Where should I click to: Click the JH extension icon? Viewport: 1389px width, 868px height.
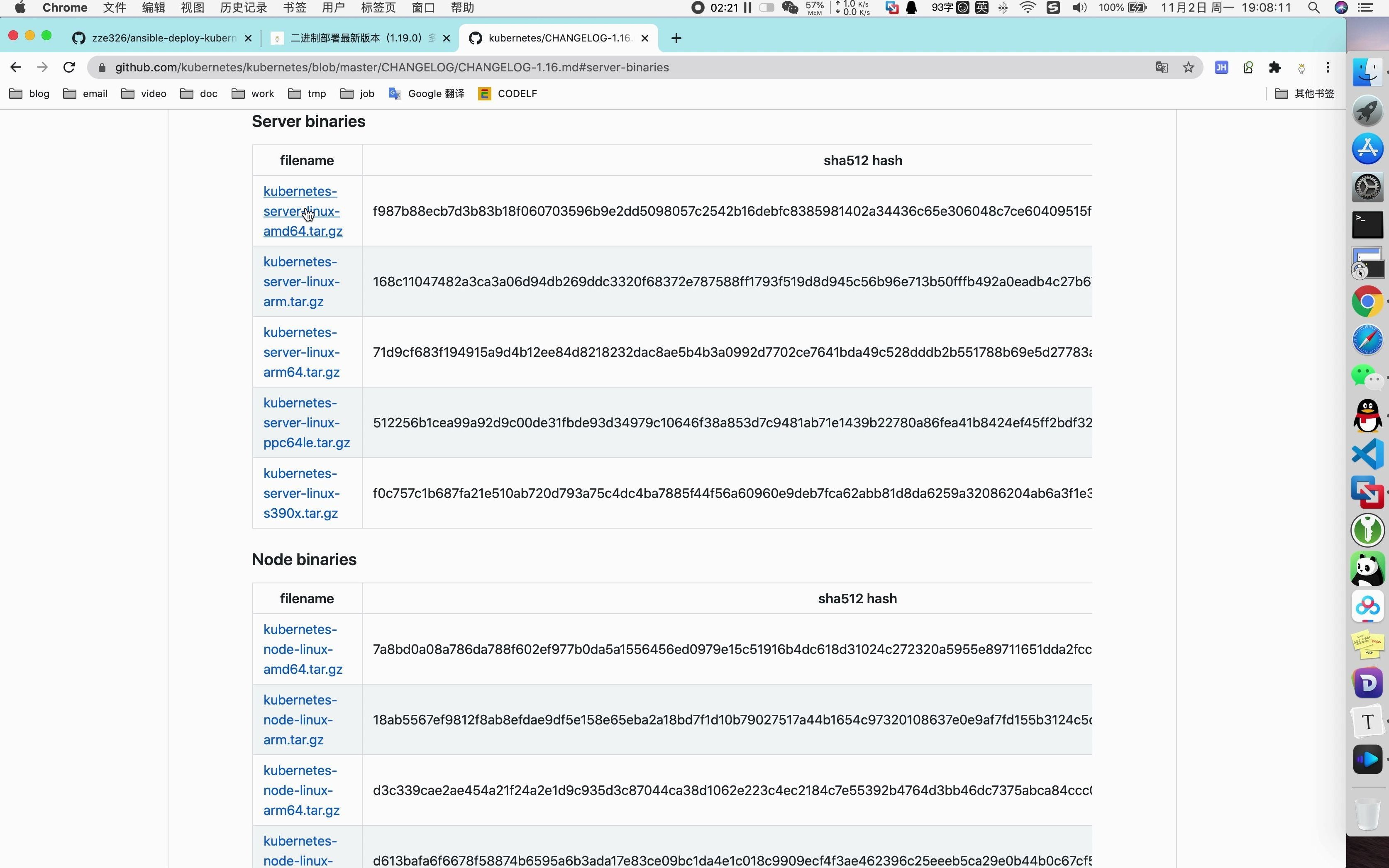click(x=1221, y=67)
